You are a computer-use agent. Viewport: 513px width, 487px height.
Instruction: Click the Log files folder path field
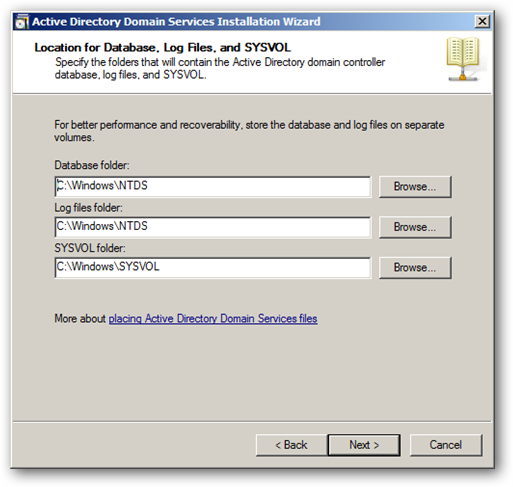pyautogui.click(x=212, y=227)
